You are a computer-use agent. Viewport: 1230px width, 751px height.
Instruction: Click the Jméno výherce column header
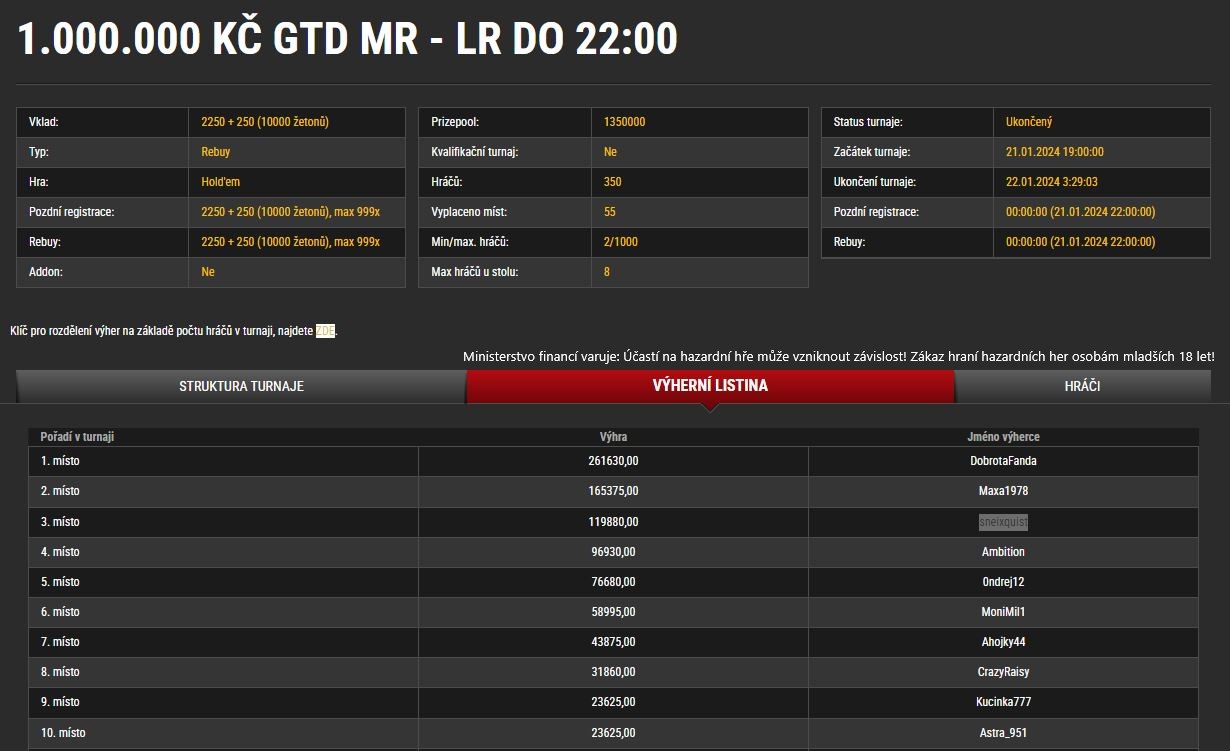click(x=1003, y=437)
